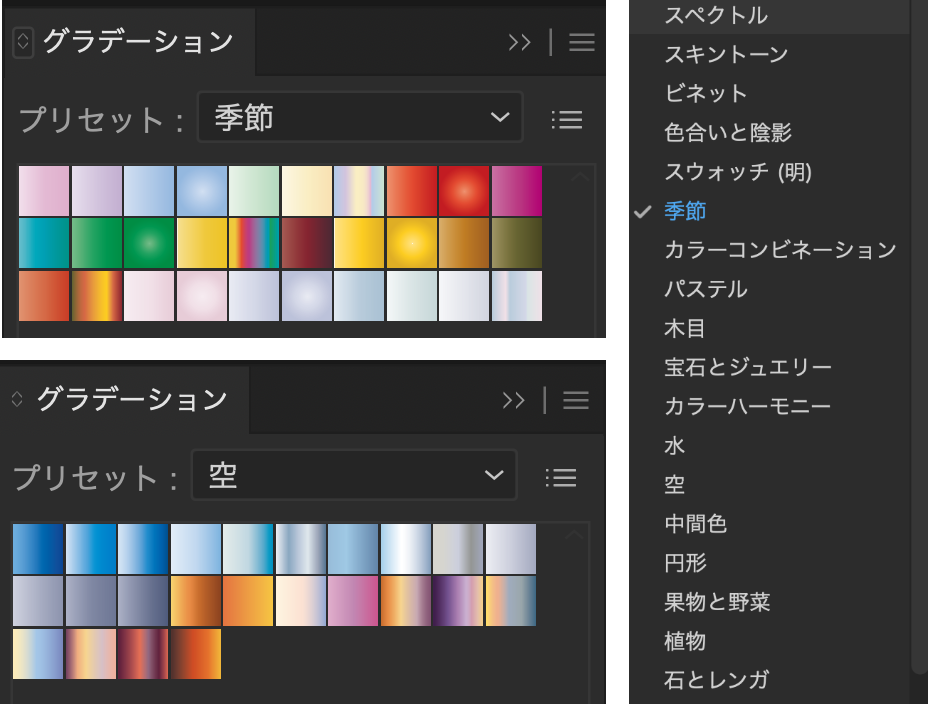Screen dimensions: 928x704
Task: Open list view options beside 季節 preset
Action: 566,120
